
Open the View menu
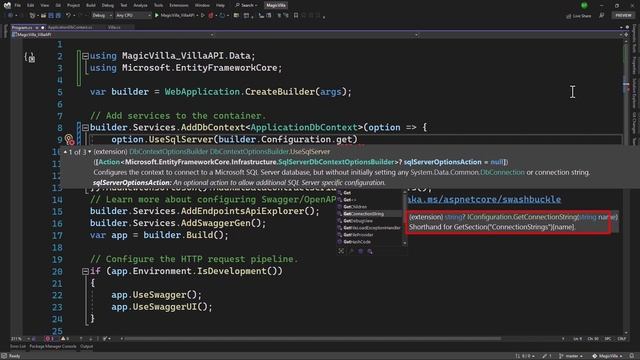click(44, 5)
